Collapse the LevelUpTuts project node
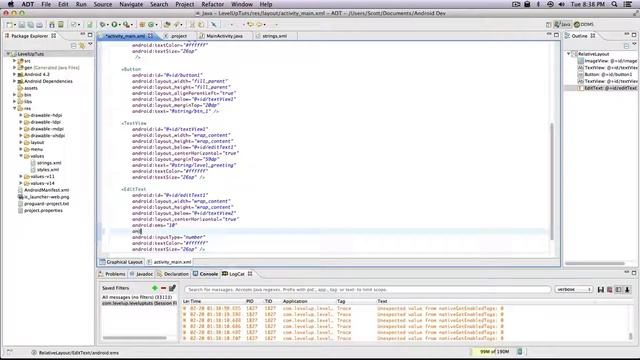The height and width of the screenshot is (360, 640). 8,54
